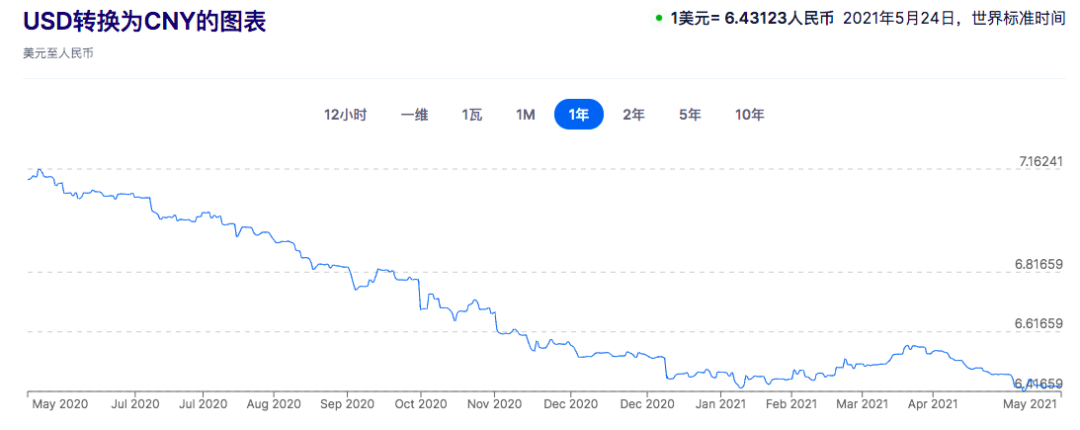Click the 美元至人民币 subtitle text
Viewport: 1080px width, 430px height.
pyautogui.click(x=58, y=52)
